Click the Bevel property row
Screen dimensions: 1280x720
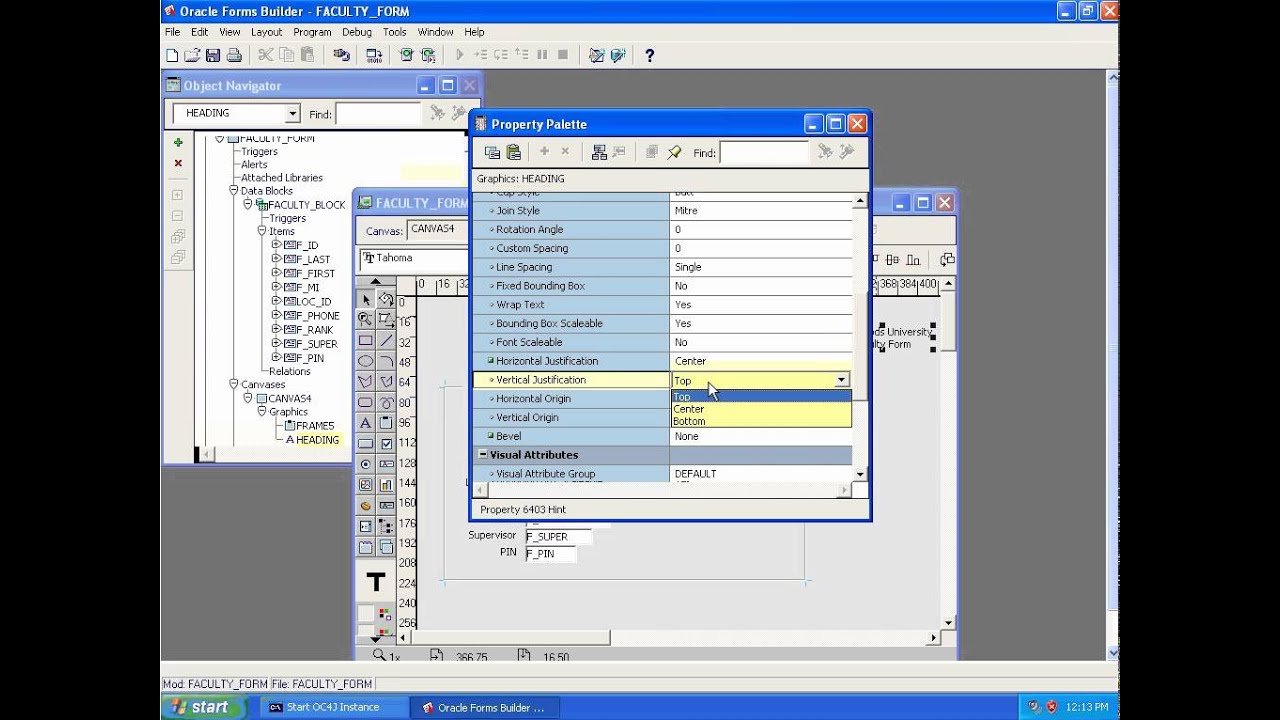pos(662,436)
